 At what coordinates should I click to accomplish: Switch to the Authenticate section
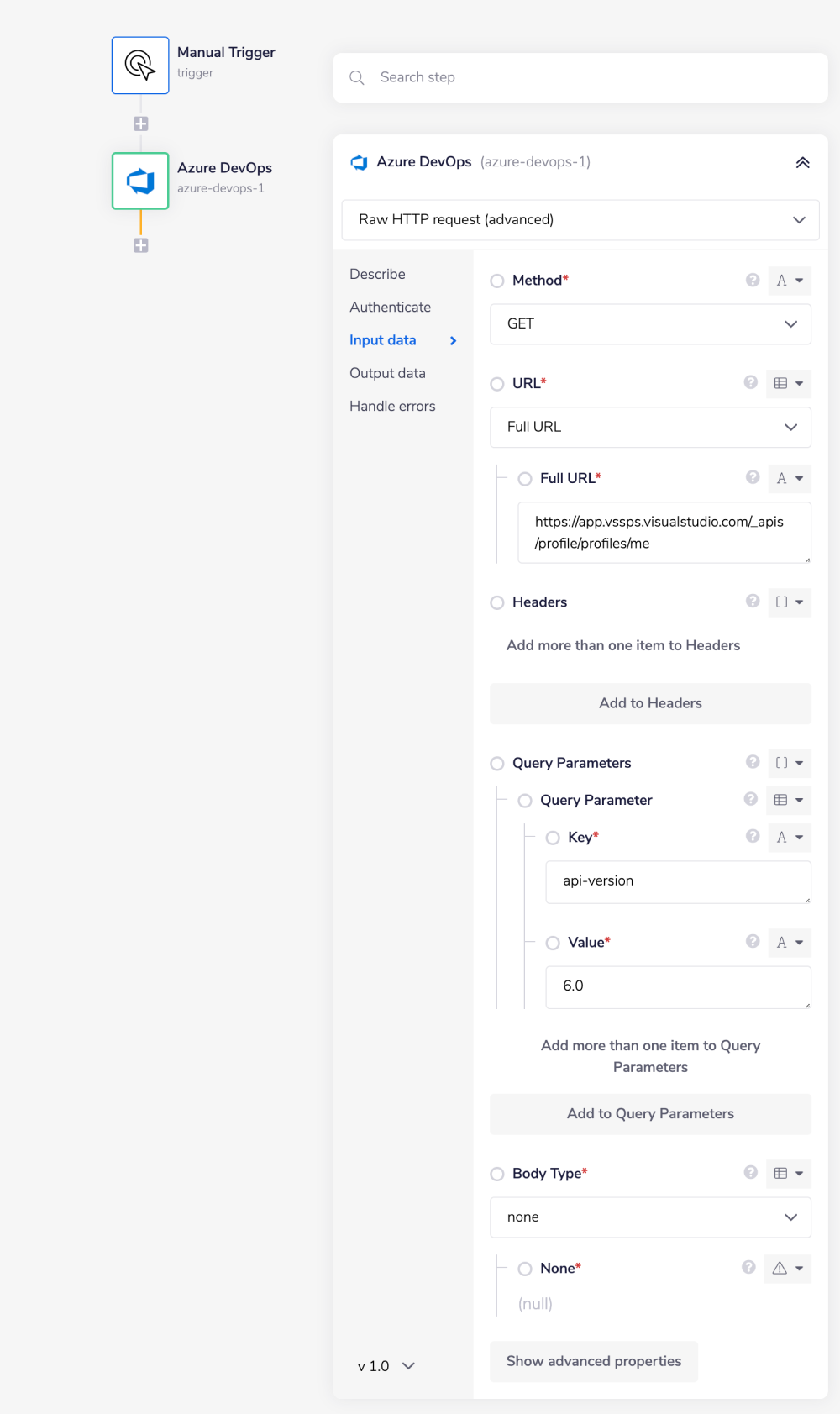point(390,308)
